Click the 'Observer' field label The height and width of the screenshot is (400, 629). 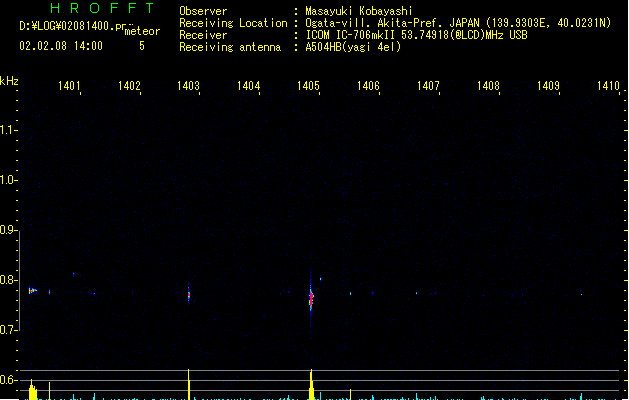[x=203, y=11]
